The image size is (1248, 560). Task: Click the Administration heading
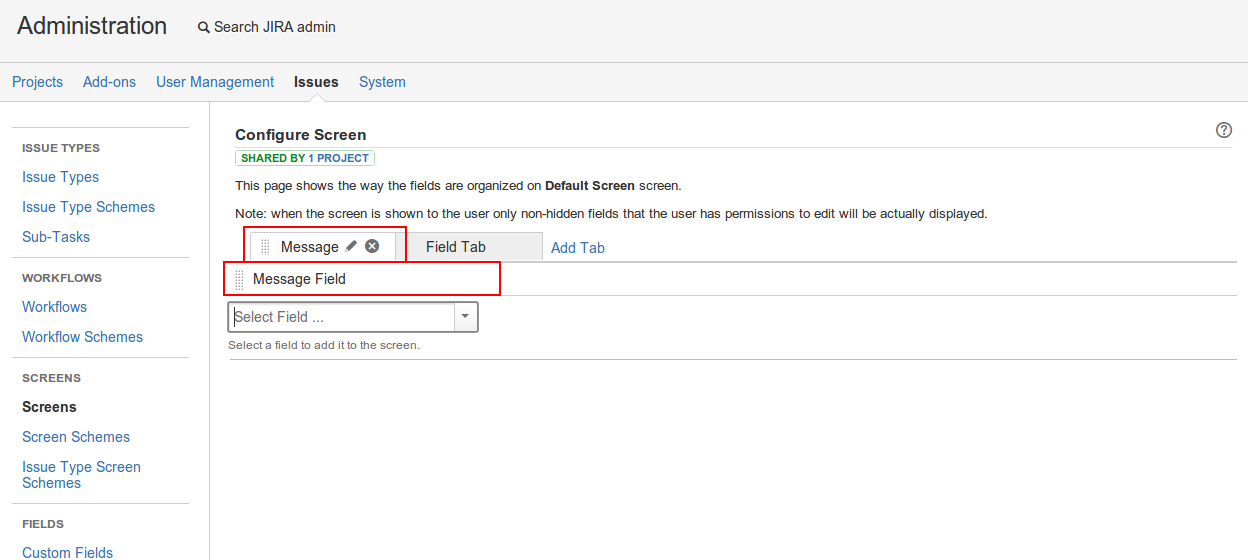click(92, 26)
